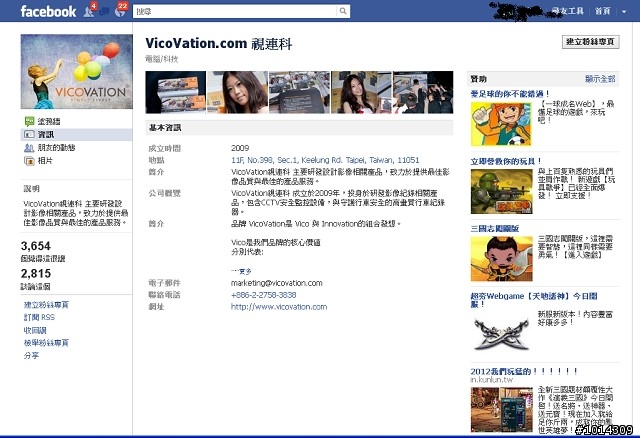Select 朋友的動態 in the sidebar
Viewport: 640px width, 438px height.
(56, 147)
